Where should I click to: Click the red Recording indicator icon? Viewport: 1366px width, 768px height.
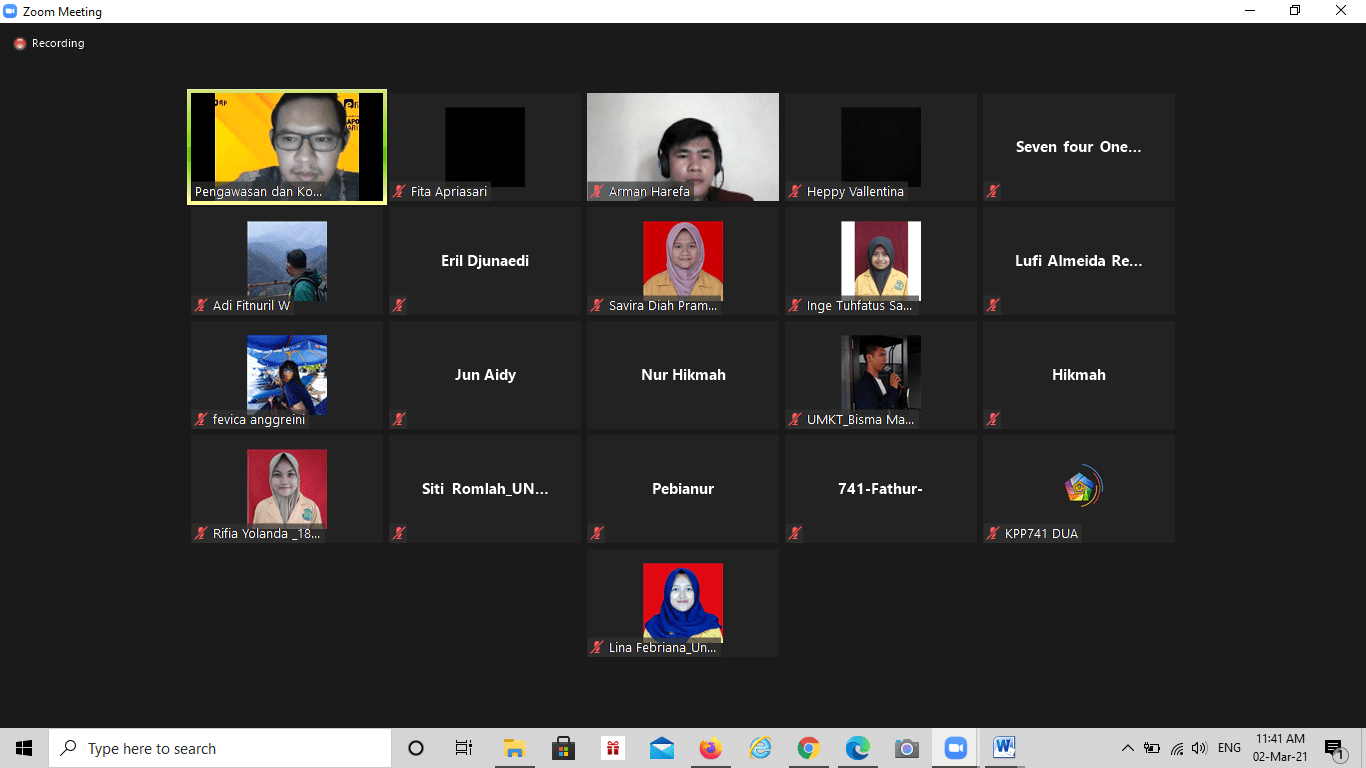click(19, 44)
